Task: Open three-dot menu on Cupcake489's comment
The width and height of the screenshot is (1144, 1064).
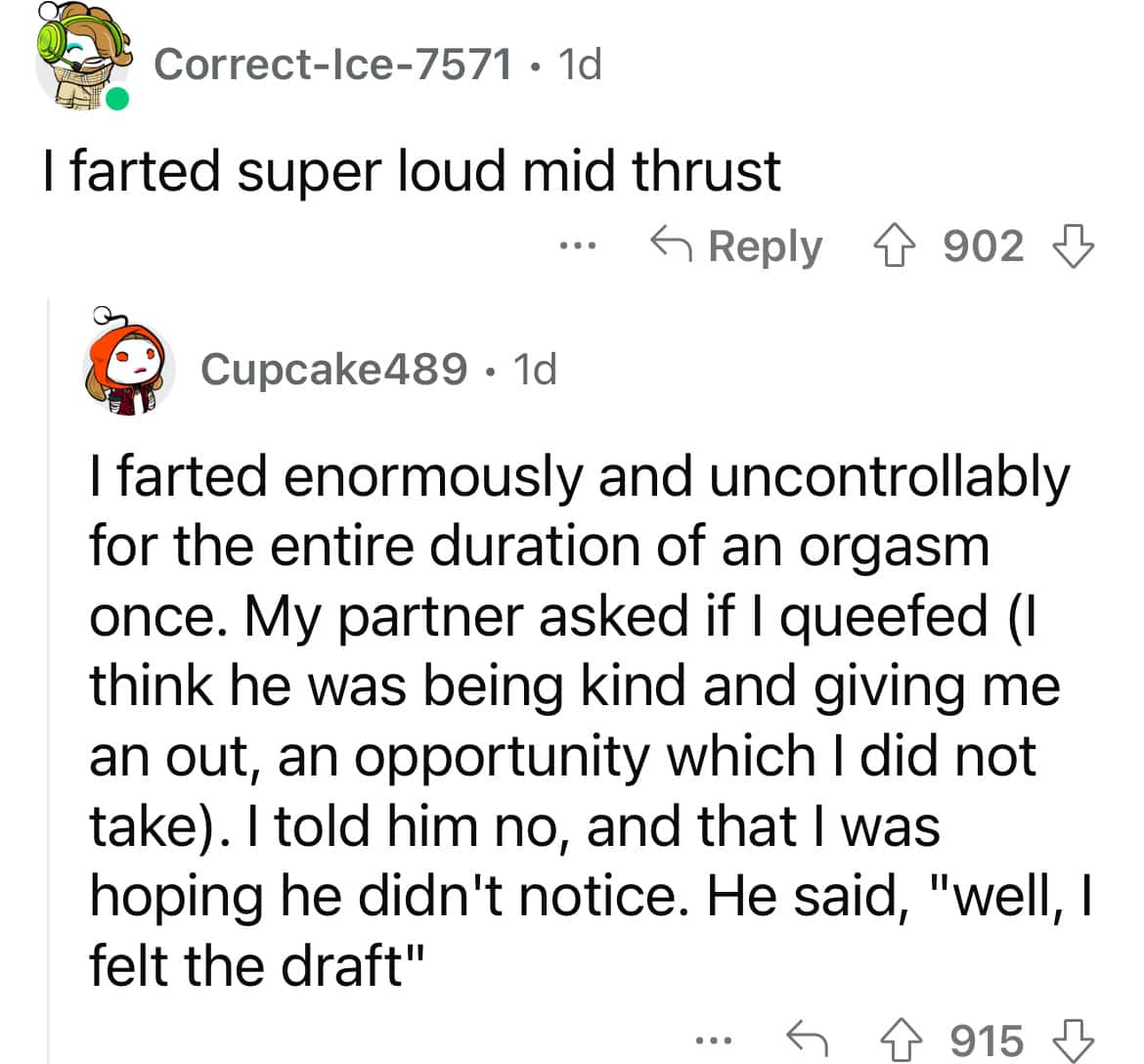Action: click(x=715, y=1040)
